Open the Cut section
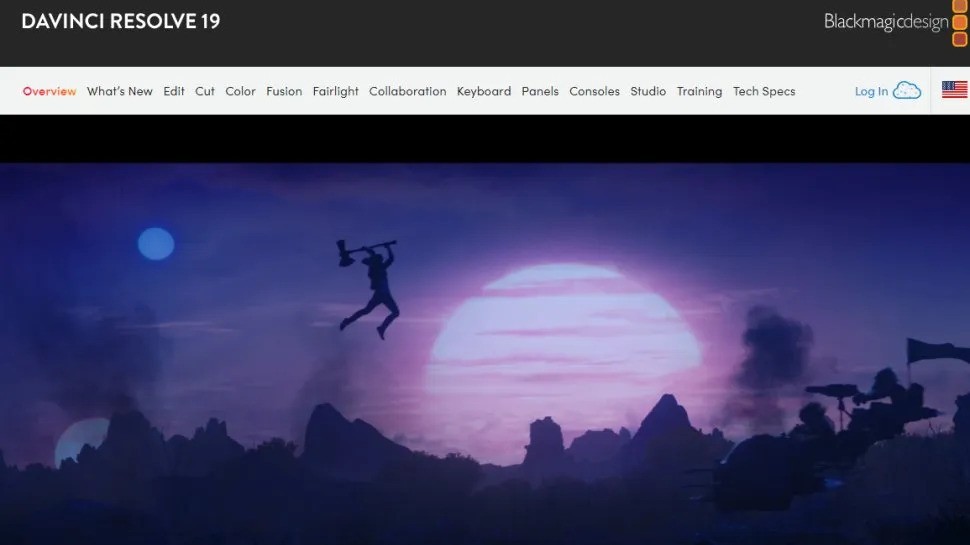 [x=205, y=91]
